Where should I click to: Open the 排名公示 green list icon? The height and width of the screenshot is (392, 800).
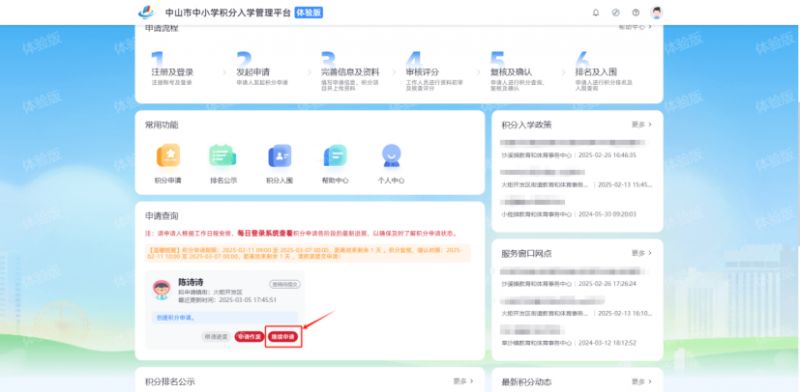pyautogui.click(x=223, y=156)
